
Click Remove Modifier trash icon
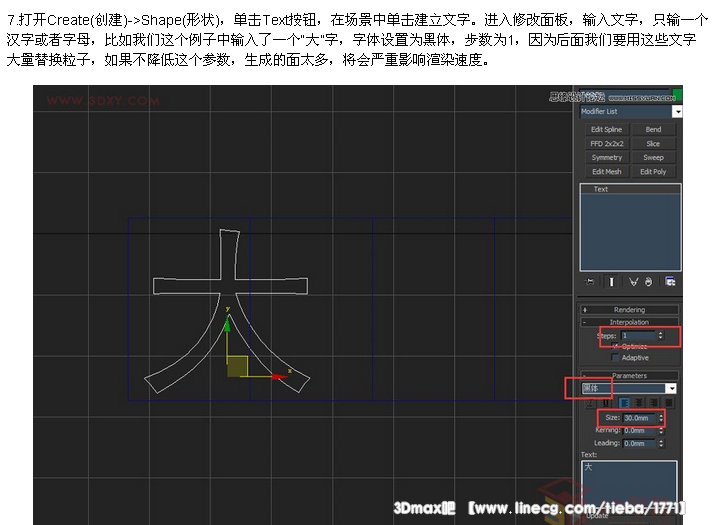coord(648,282)
